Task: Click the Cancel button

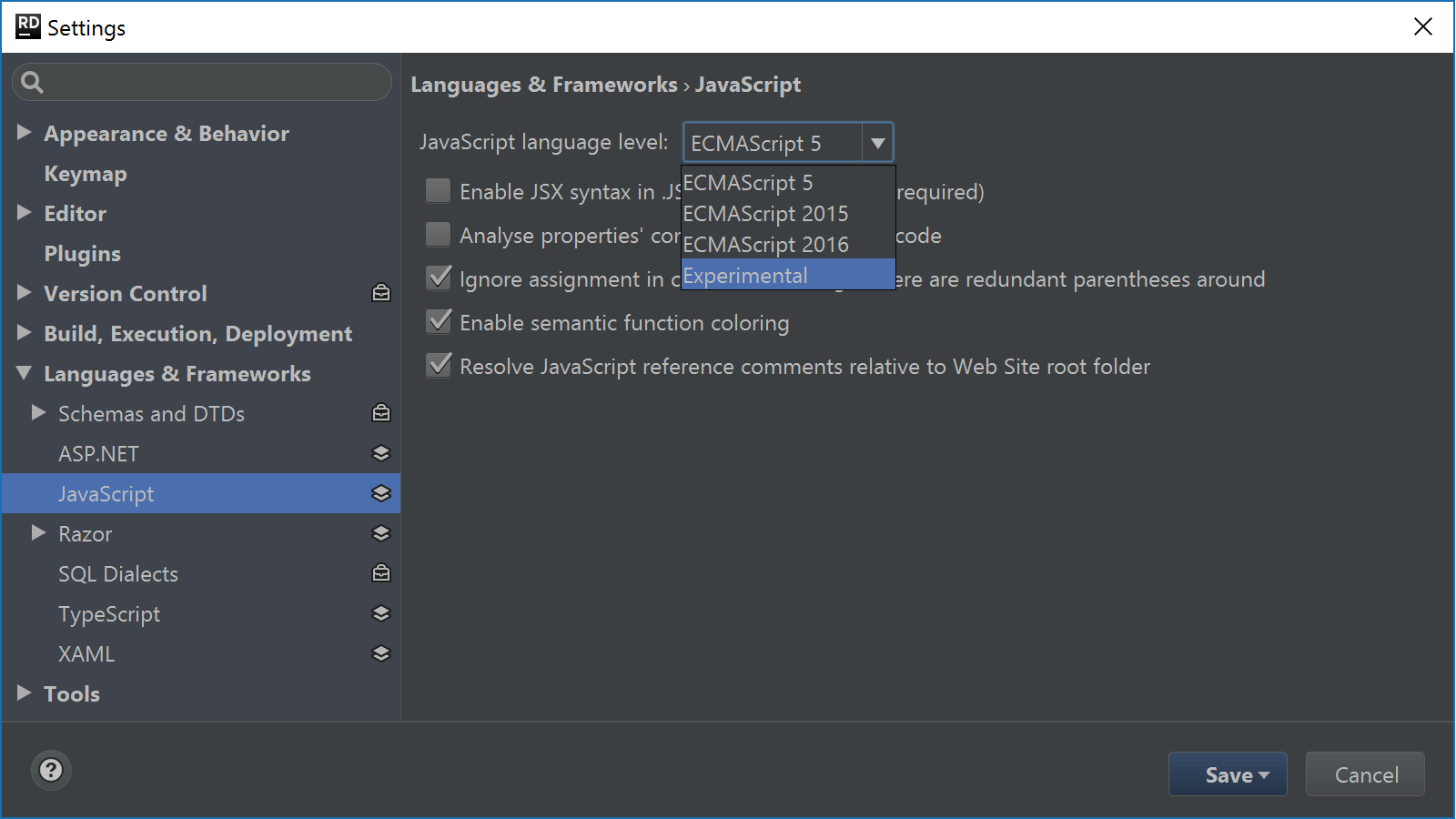Action: 1365,774
